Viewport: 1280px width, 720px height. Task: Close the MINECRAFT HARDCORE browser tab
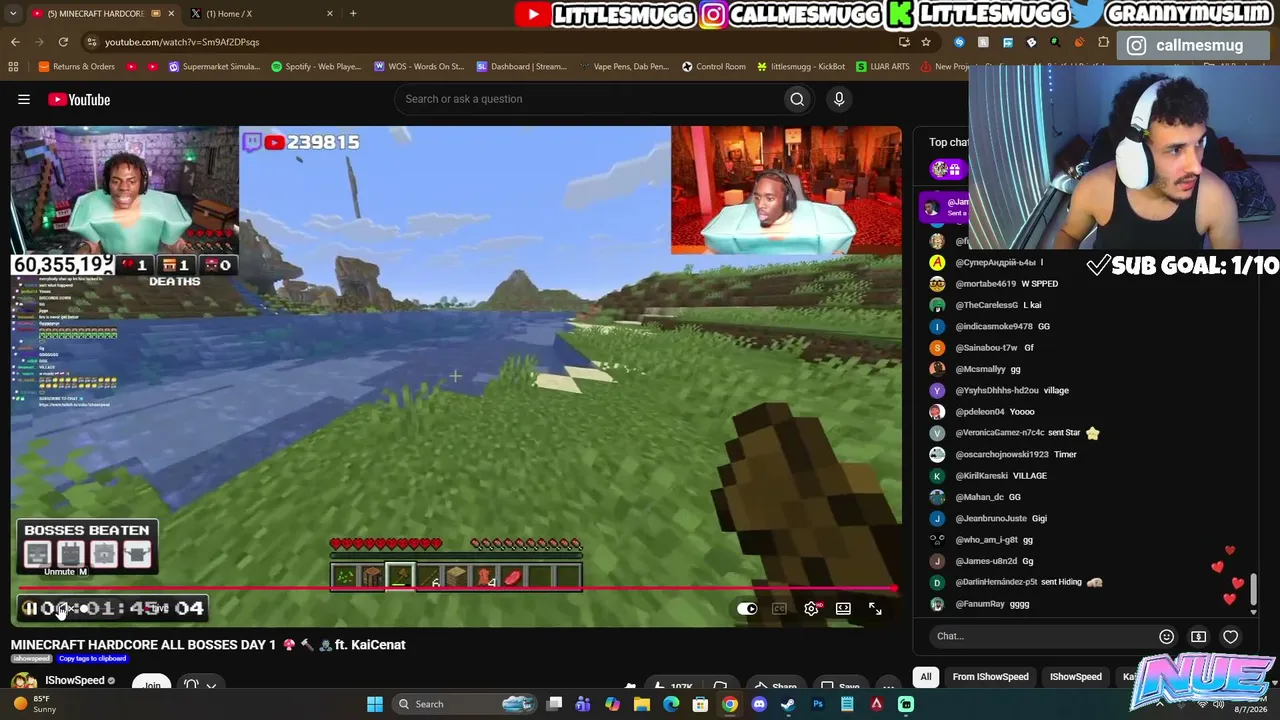coord(171,14)
